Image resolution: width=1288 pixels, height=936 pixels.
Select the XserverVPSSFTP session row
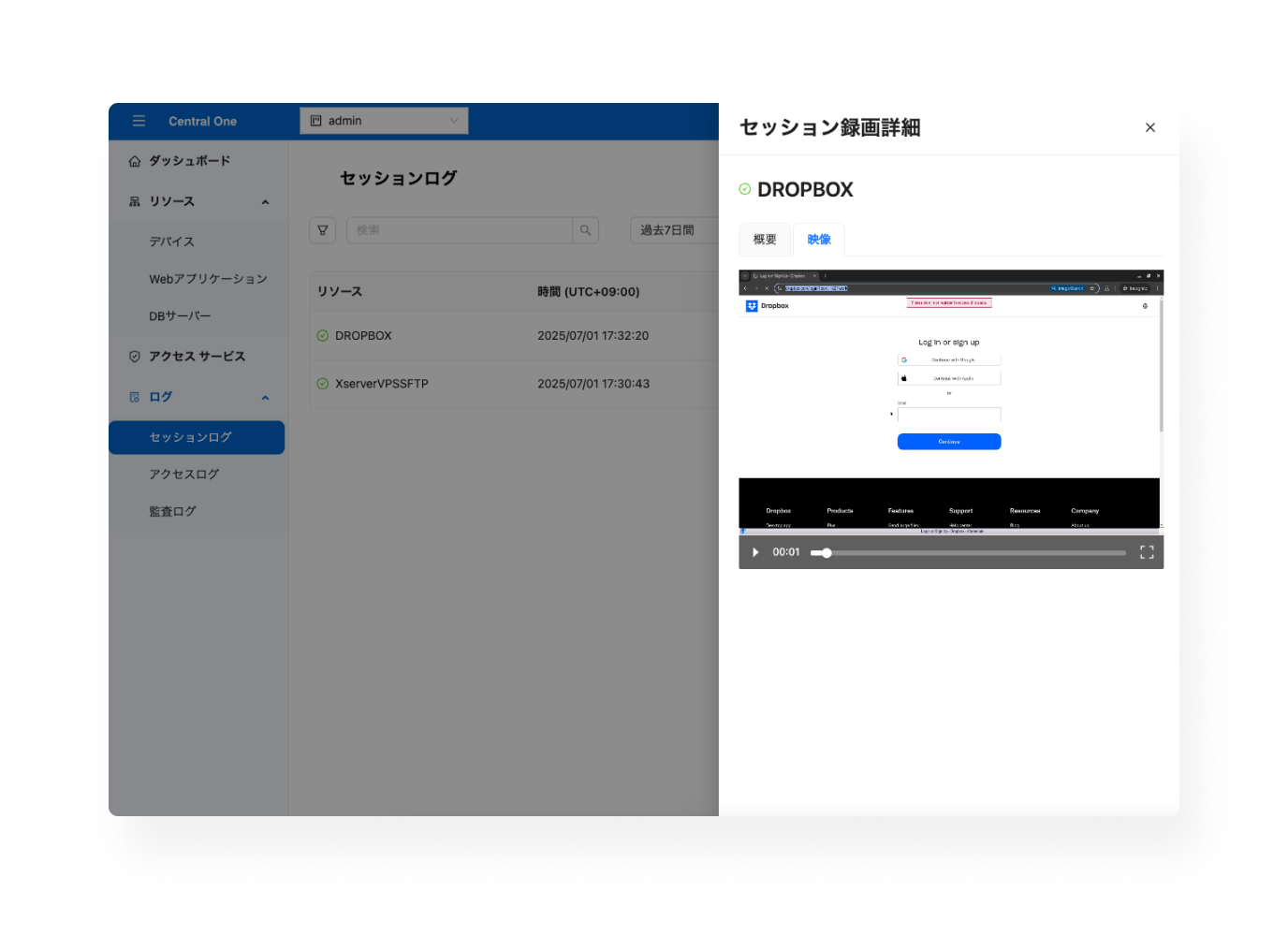tap(382, 384)
